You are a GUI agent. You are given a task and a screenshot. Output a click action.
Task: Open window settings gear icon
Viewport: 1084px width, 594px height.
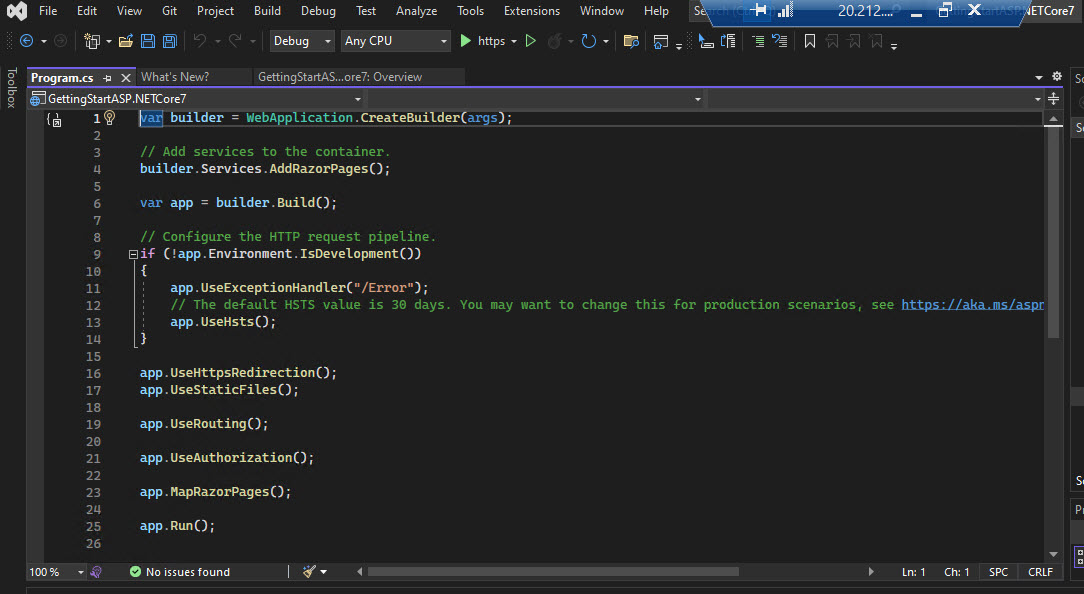tap(1056, 77)
